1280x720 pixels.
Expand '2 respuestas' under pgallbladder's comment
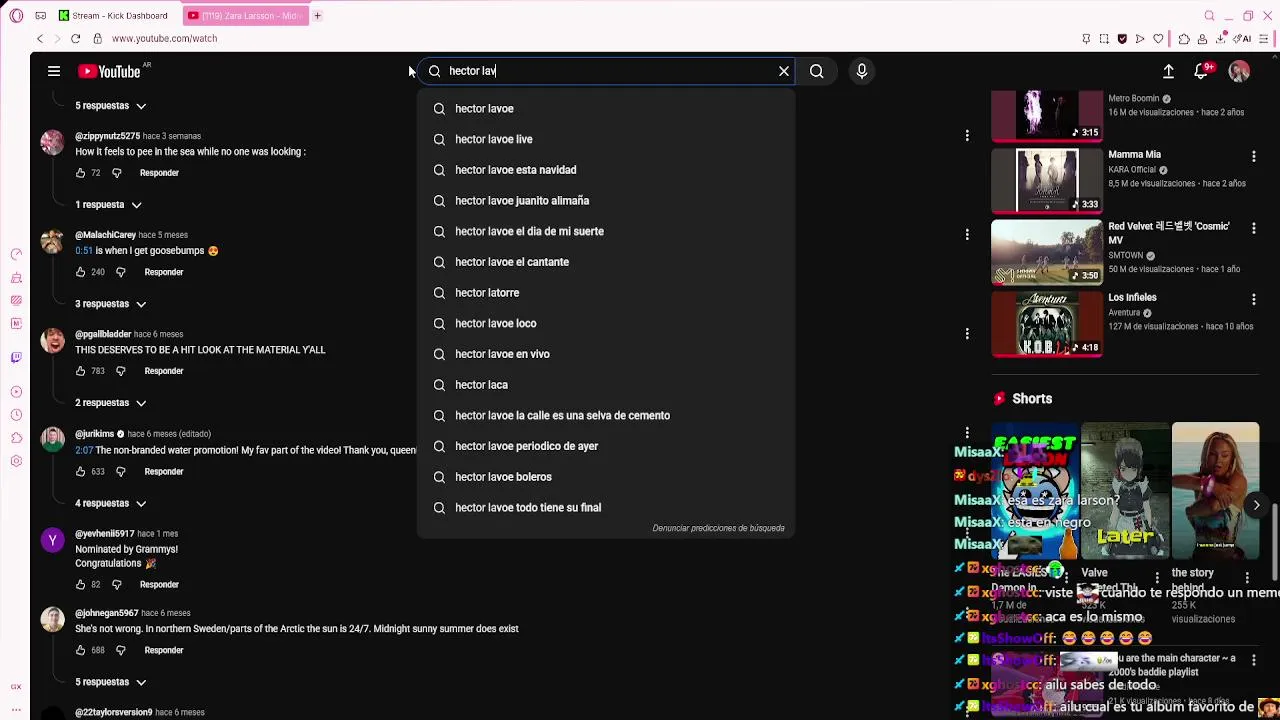[x=111, y=403]
